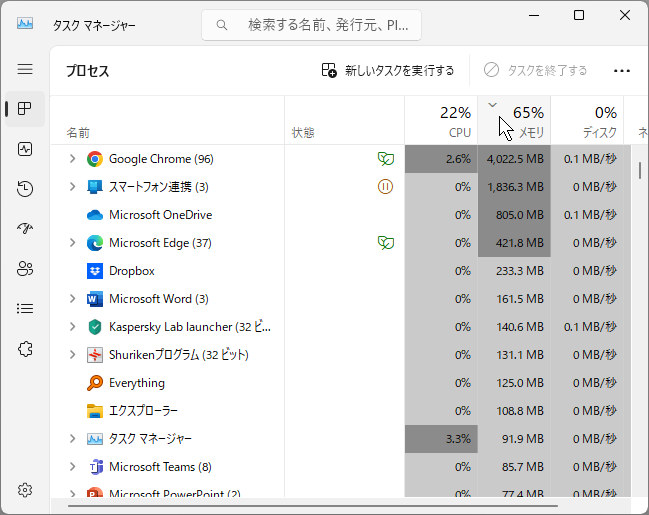Sort by the ディスク column header
The image size is (649, 515).
pyautogui.click(x=587, y=120)
